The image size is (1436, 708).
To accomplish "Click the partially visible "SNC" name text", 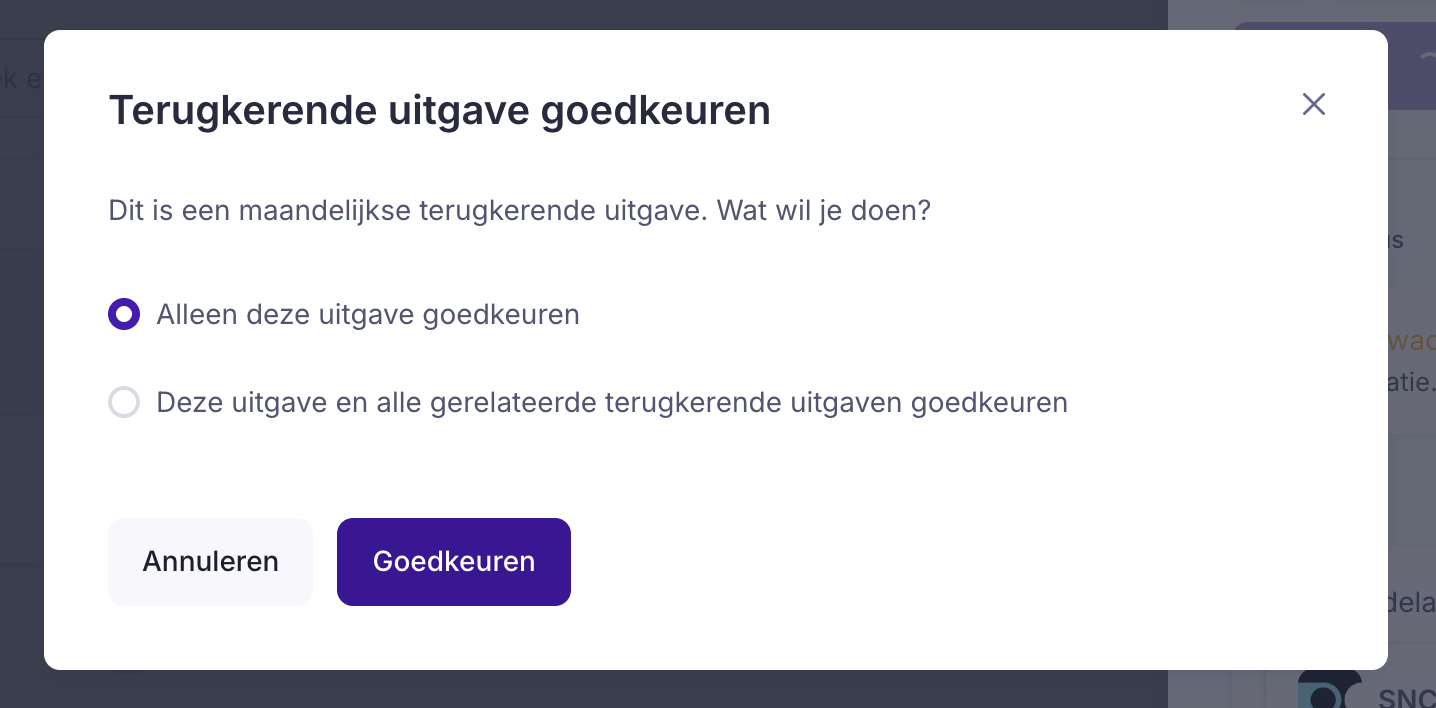I will coord(1406,698).
